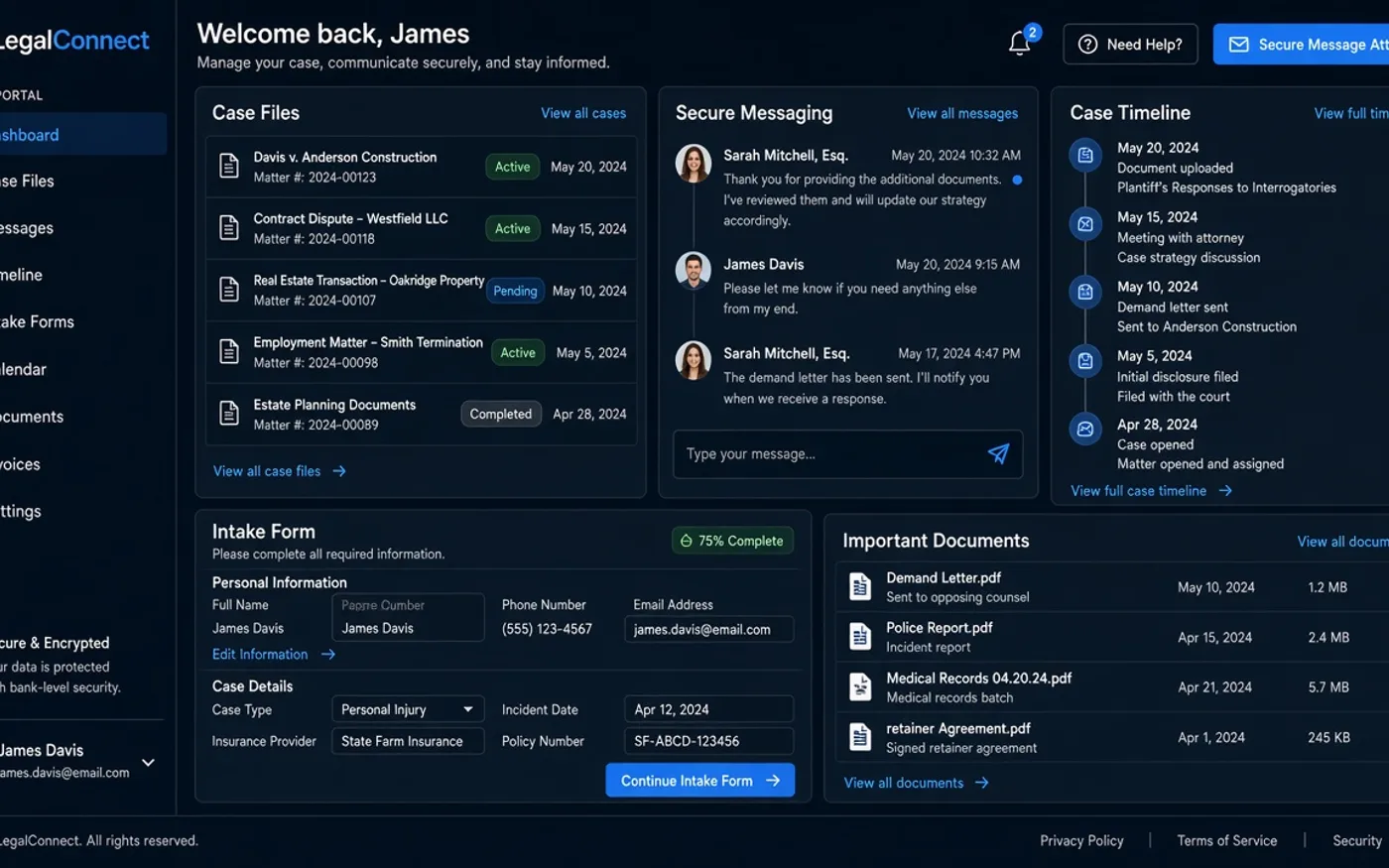Click the Email Address input field
This screenshot has width=1389, height=868.
(x=709, y=629)
